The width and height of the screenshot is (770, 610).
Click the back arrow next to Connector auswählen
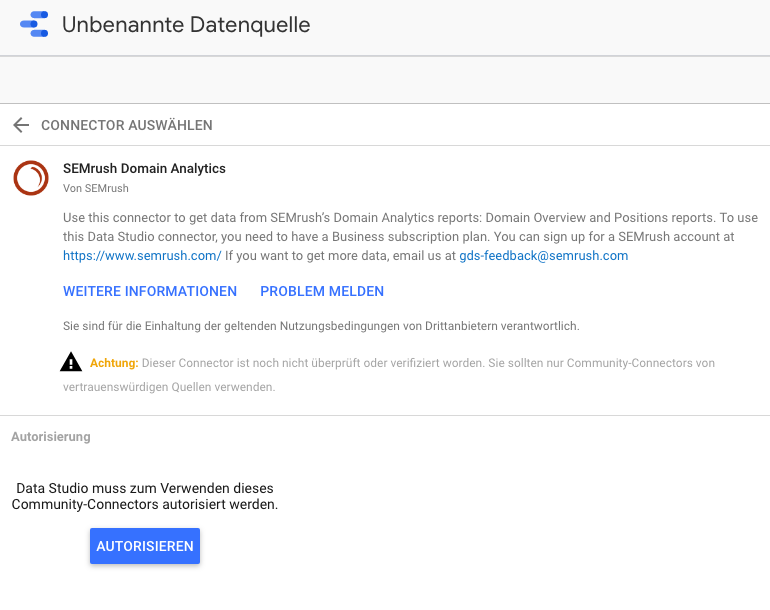coord(21,125)
